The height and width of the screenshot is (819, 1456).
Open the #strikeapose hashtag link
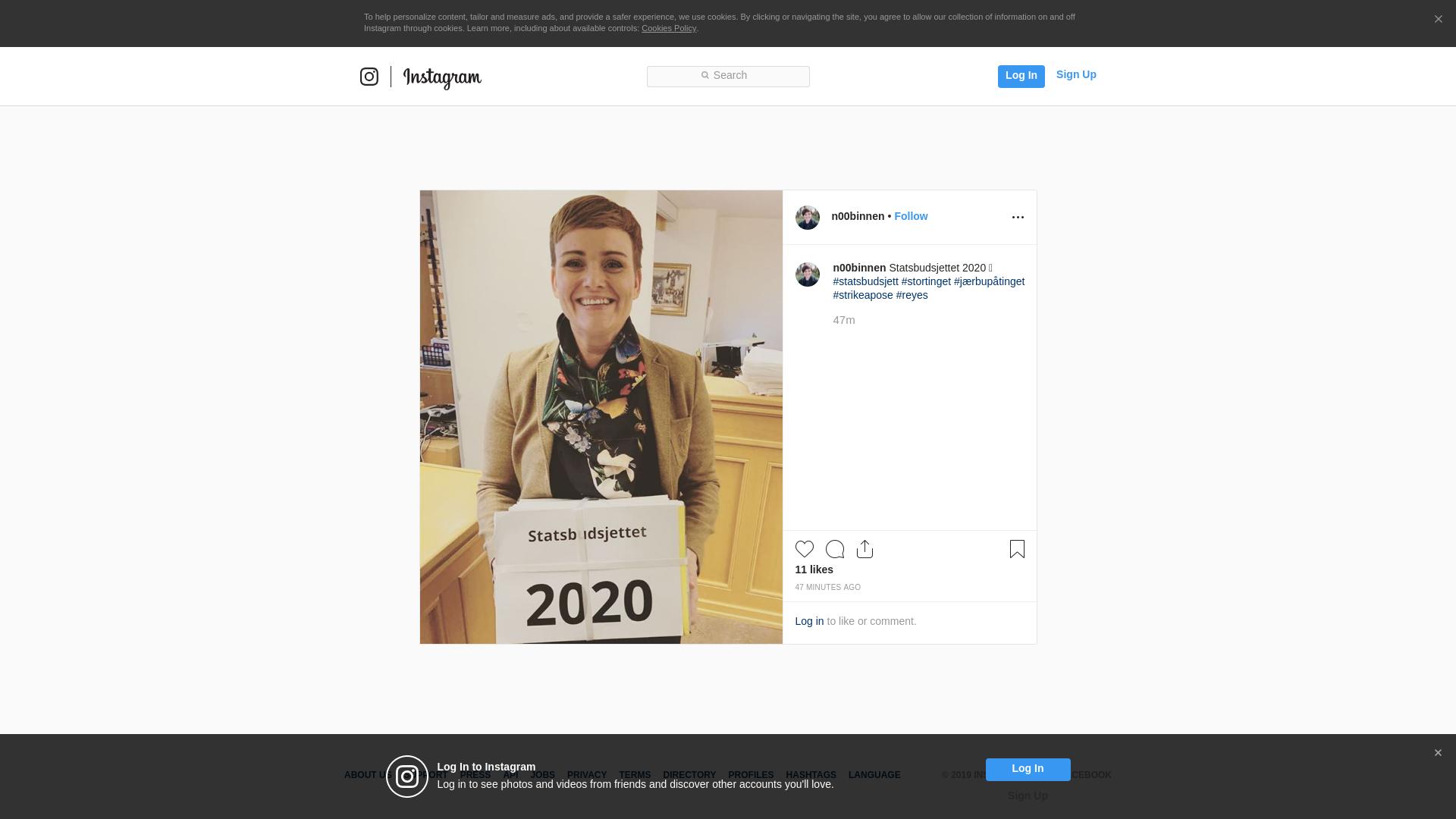click(x=863, y=295)
